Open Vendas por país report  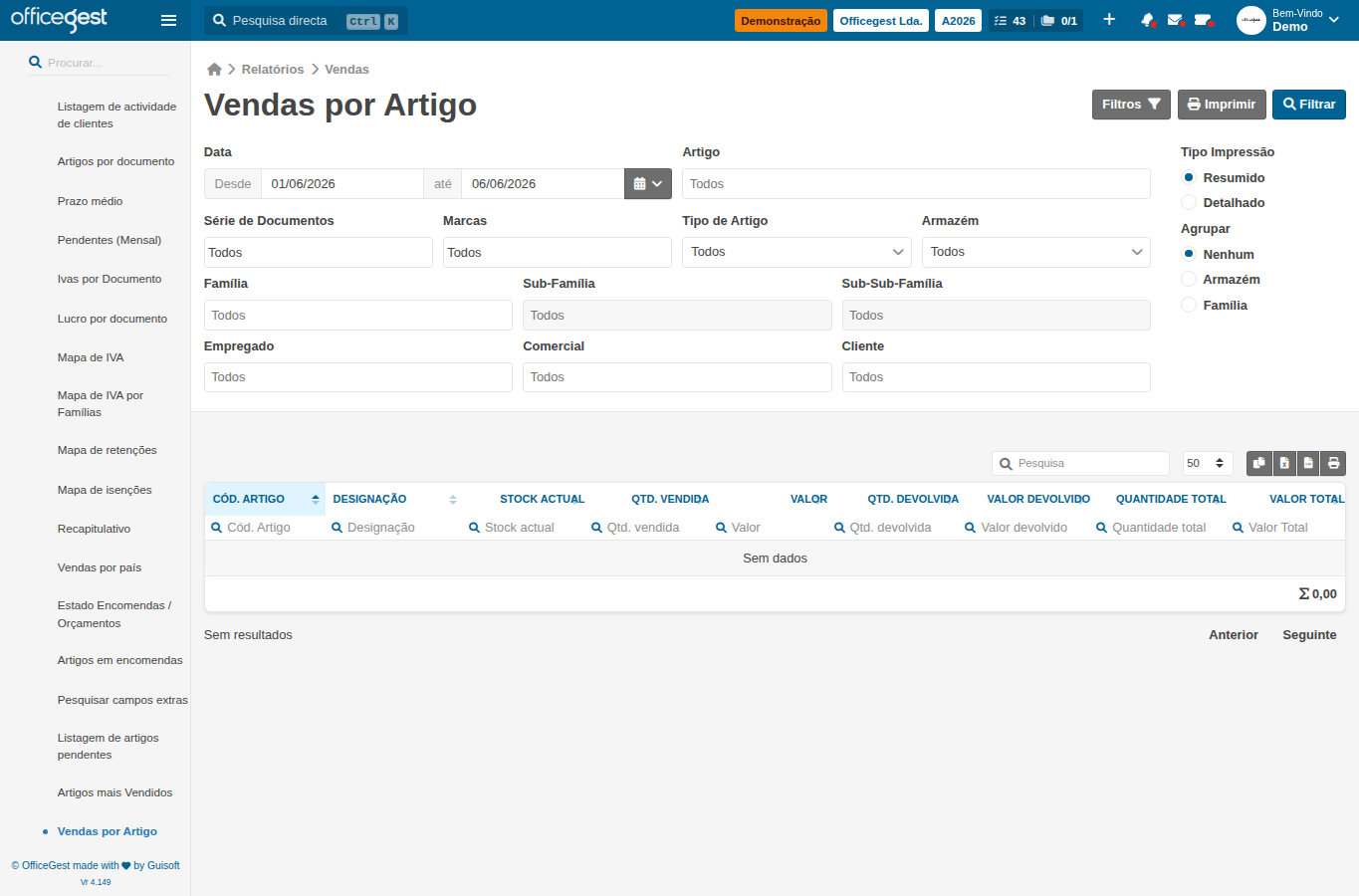coord(100,567)
